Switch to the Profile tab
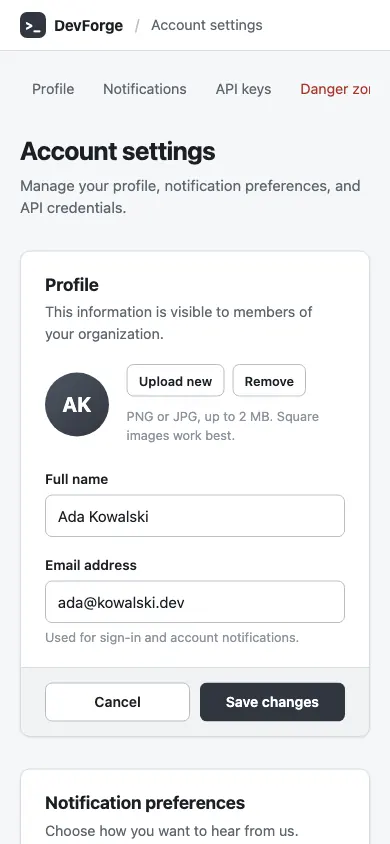390x844 pixels. 53,89
